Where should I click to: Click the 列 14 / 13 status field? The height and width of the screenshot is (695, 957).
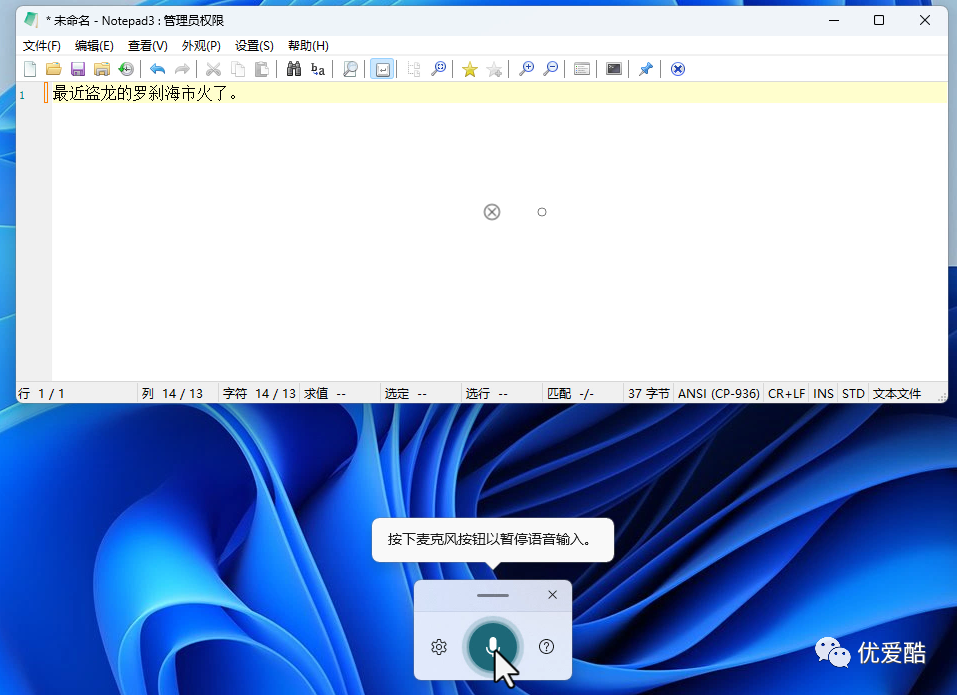(x=178, y=394)
